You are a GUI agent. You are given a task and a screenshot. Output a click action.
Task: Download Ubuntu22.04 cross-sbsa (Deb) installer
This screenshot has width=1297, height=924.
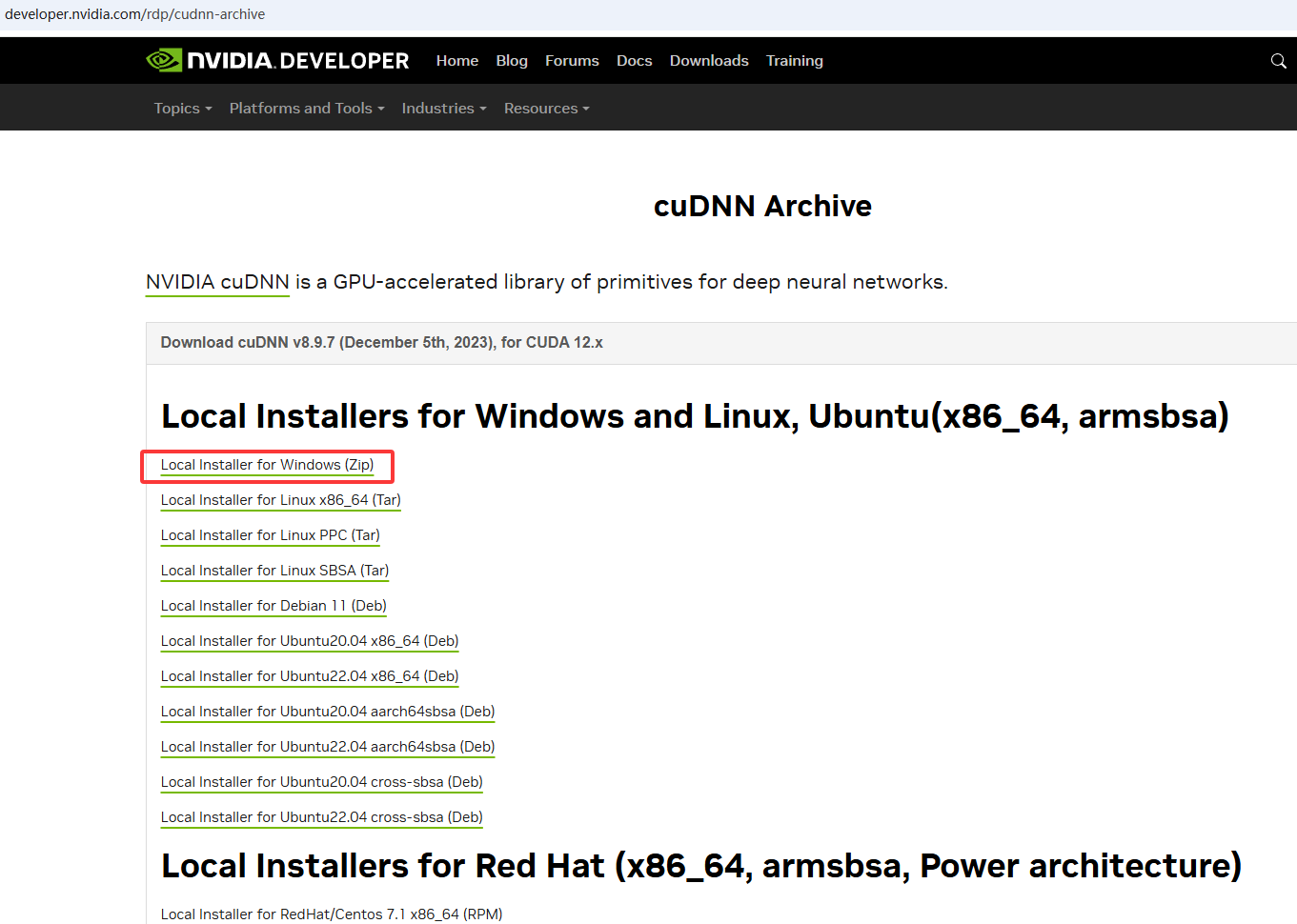pyautogui.click(x=322, y=817)
